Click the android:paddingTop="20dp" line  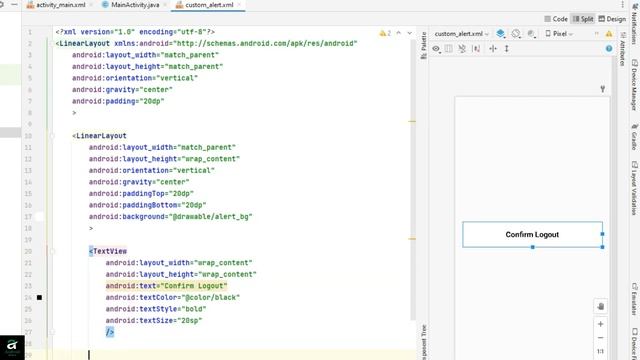point(141,193)
